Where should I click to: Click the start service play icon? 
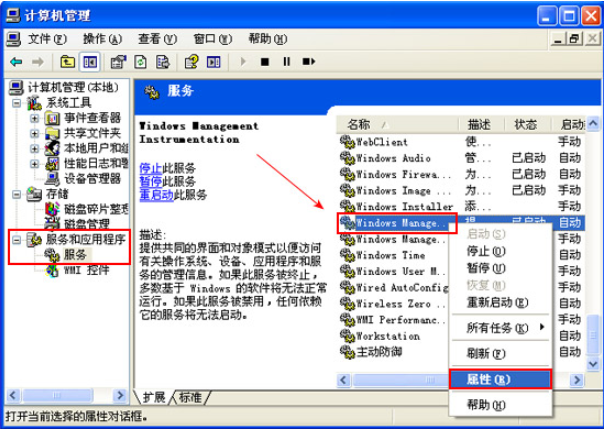tap(243, 62)
